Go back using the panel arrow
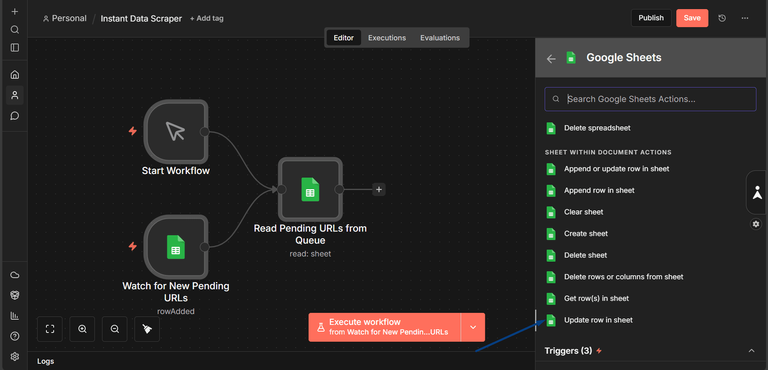 tap(551, 59)
